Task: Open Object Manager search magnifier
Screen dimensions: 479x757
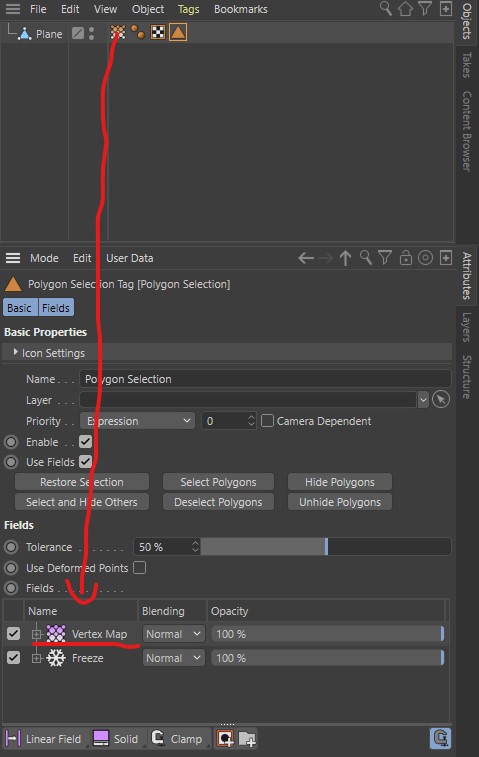Action: point(385,9)
